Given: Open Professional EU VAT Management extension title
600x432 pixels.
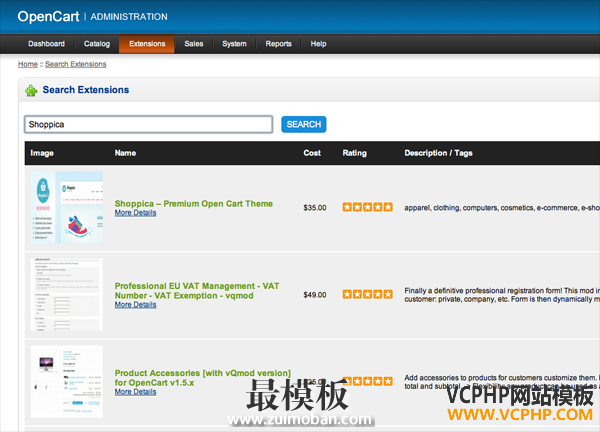Looking at the screenshot, I should tap(197, 291).
